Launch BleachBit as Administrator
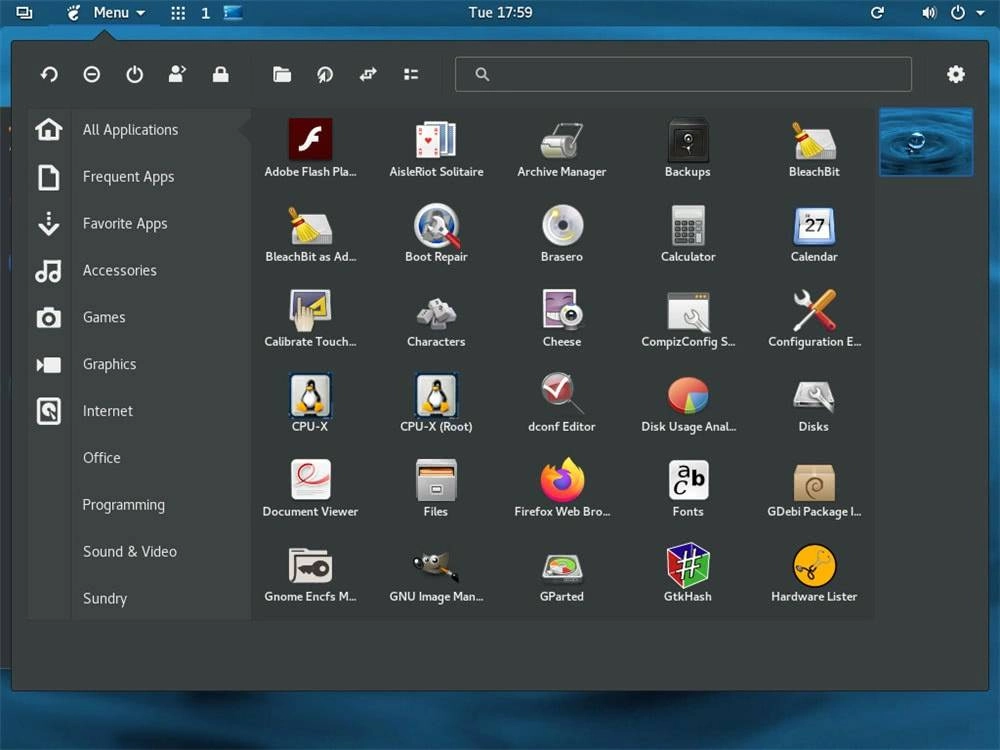The image size is (1000, 750). (x=310, y=233)
